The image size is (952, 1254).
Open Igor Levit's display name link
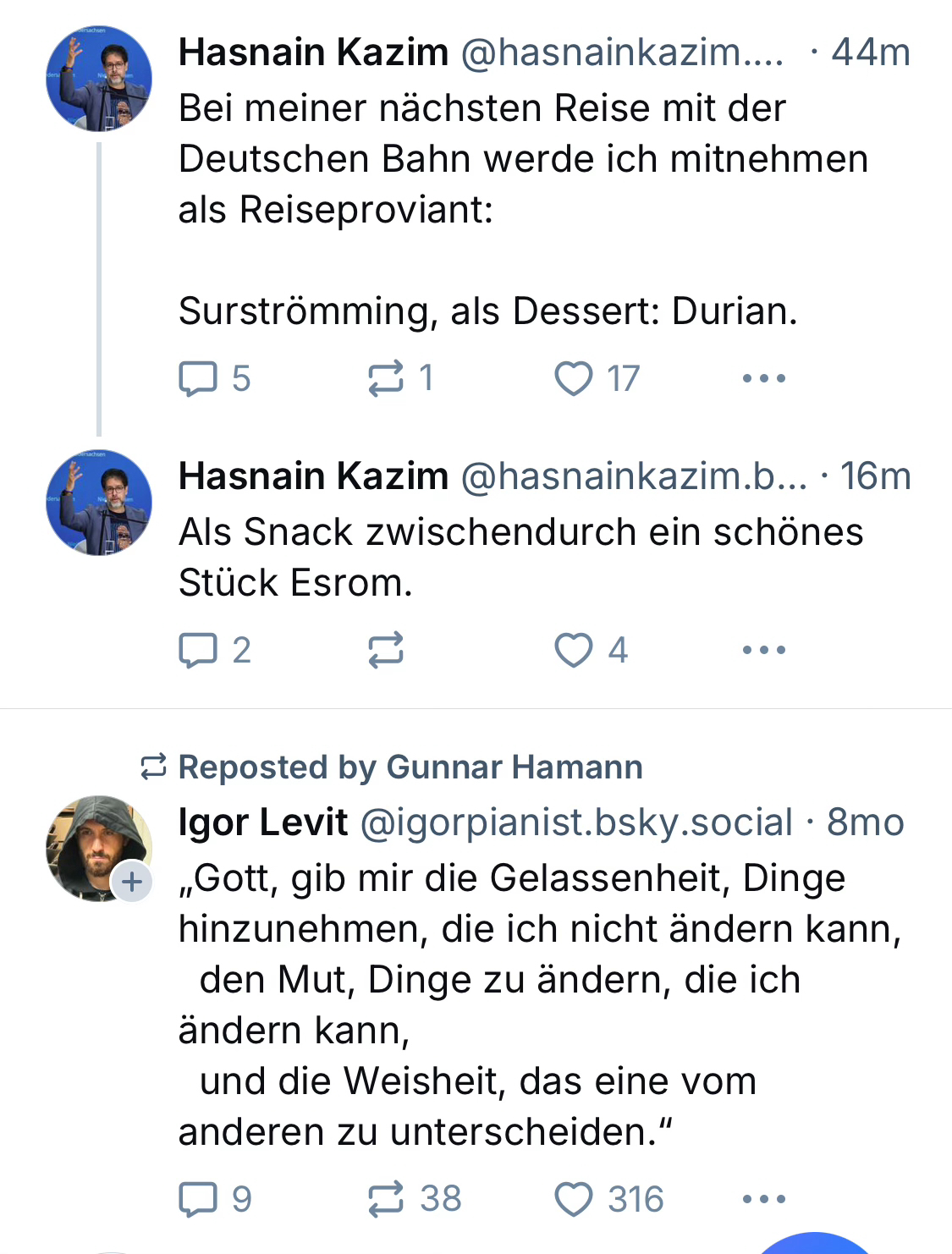point(262,822)
